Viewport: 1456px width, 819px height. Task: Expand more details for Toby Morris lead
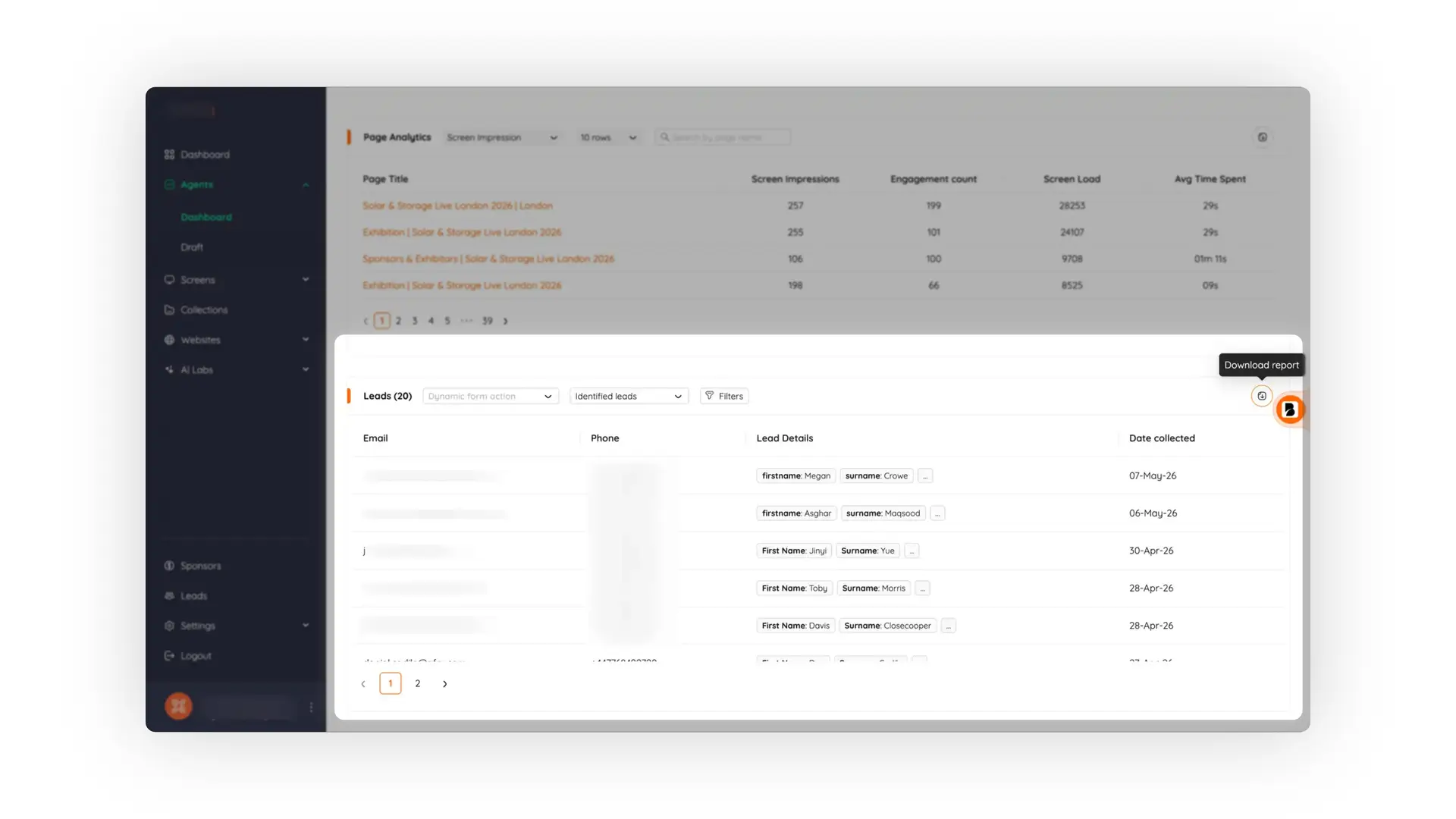(x=922, y=588)
